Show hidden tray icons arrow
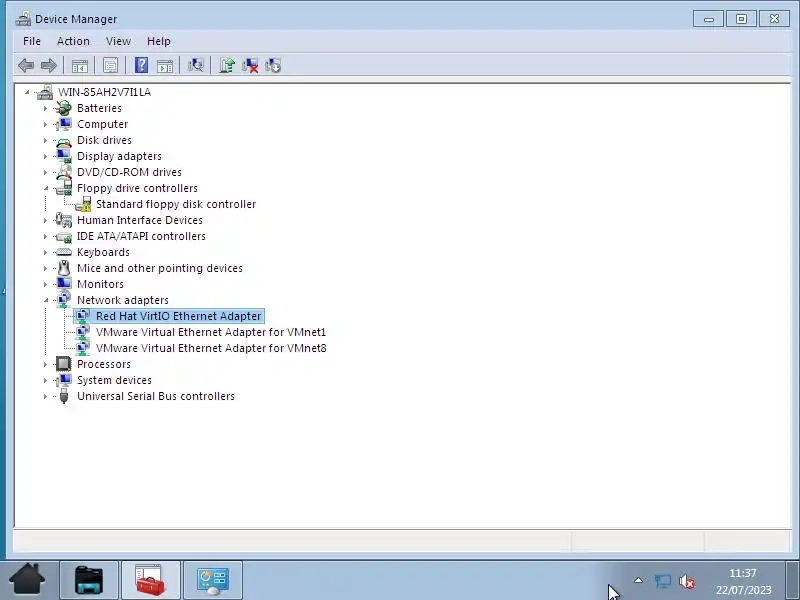This screenshot has height=600, width=800. (638, 580)
